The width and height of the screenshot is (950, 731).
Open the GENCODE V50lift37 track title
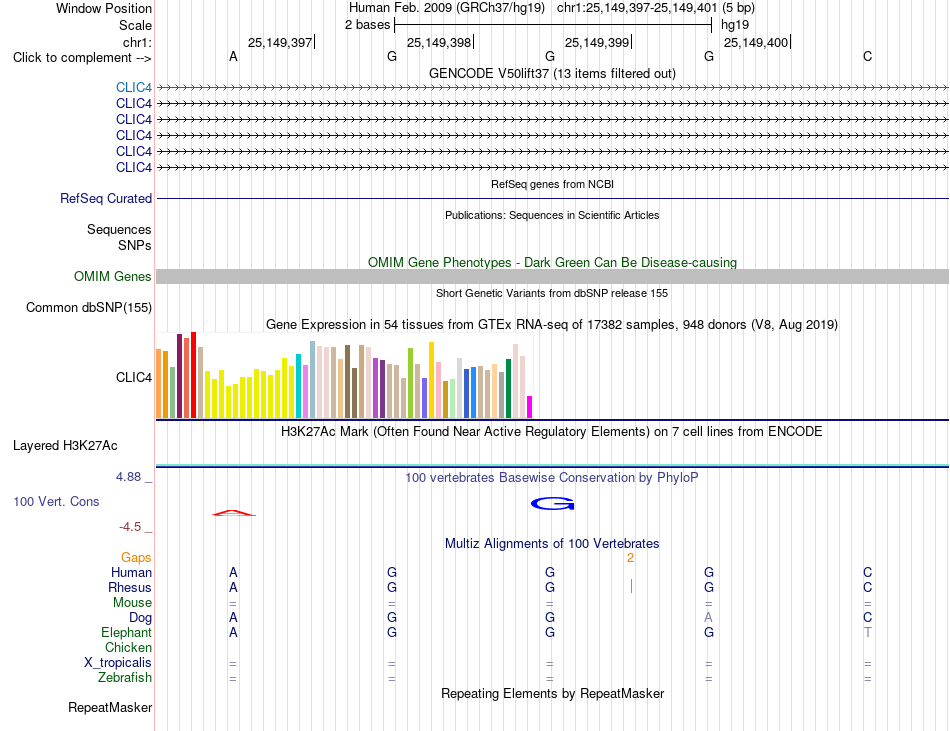tap(552, 73)
